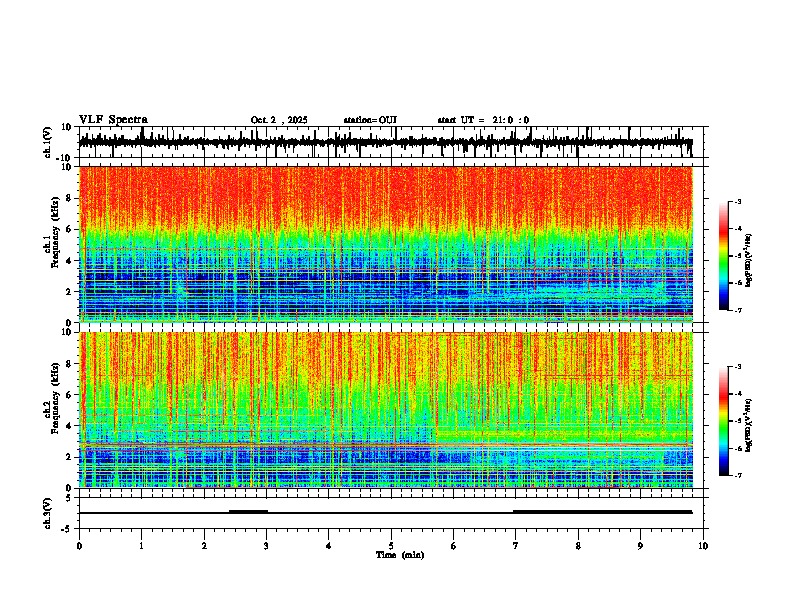This screenshot has width=792, height=612.
Task: Click the ch.3(V) bottom trace panel
Action: point(390,513)
